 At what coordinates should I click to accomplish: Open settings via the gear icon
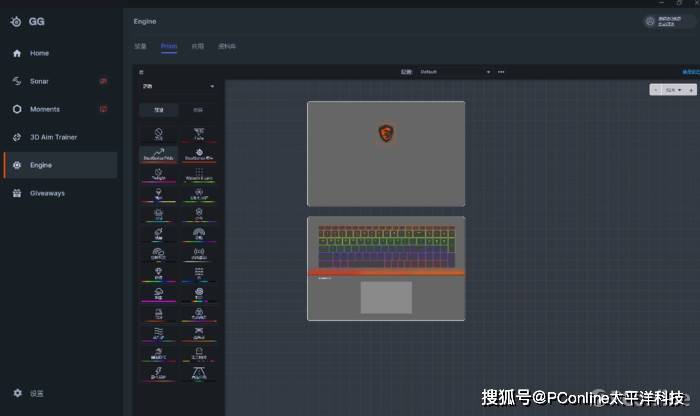(17, 393)
